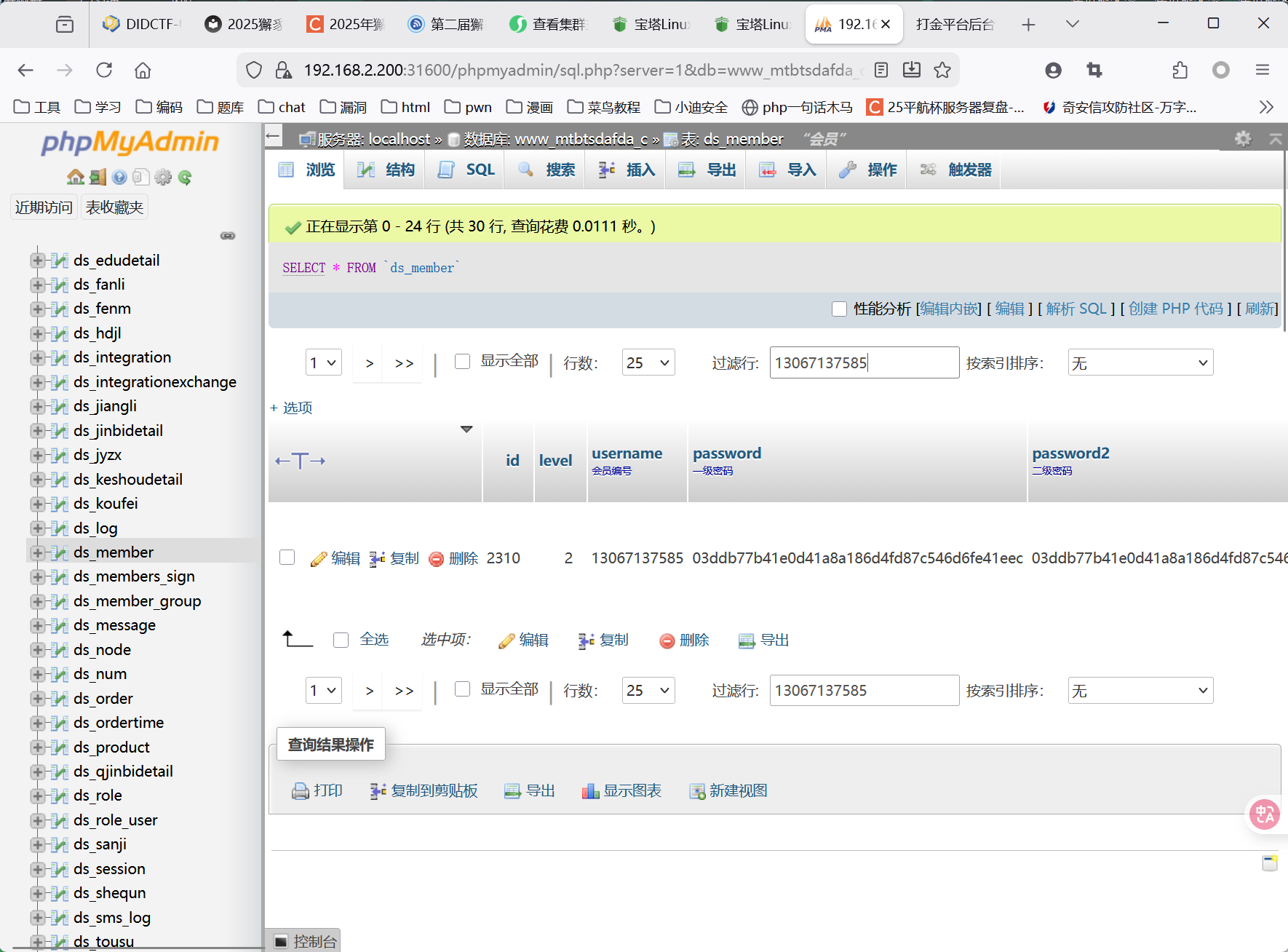Switch to the 结构 tab

386,170
